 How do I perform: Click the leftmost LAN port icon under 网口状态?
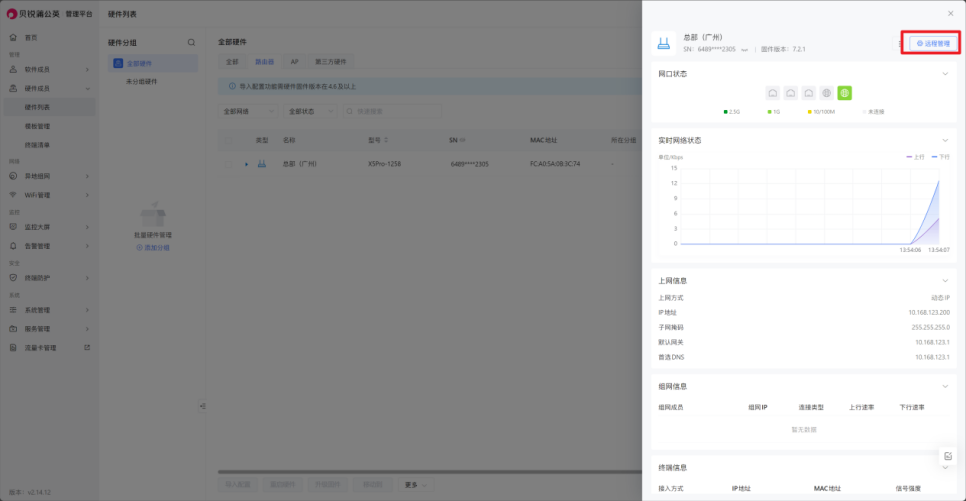[x=772, y=93]
